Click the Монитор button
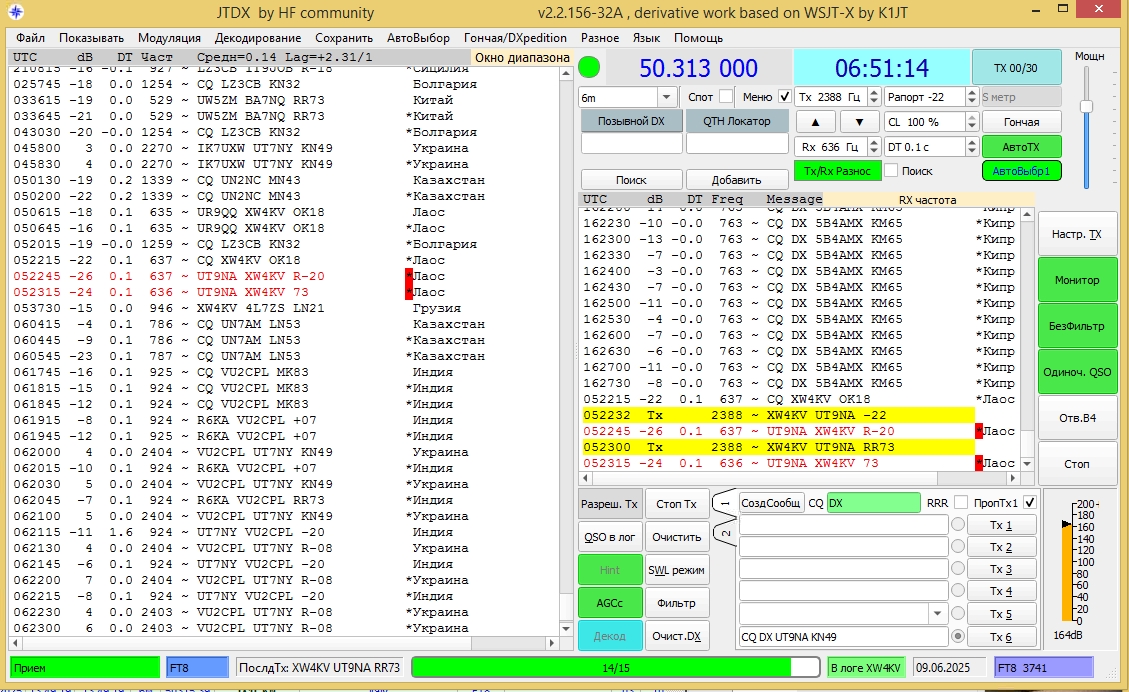Screen dimensions: 1129x692 coord(1077,280)
